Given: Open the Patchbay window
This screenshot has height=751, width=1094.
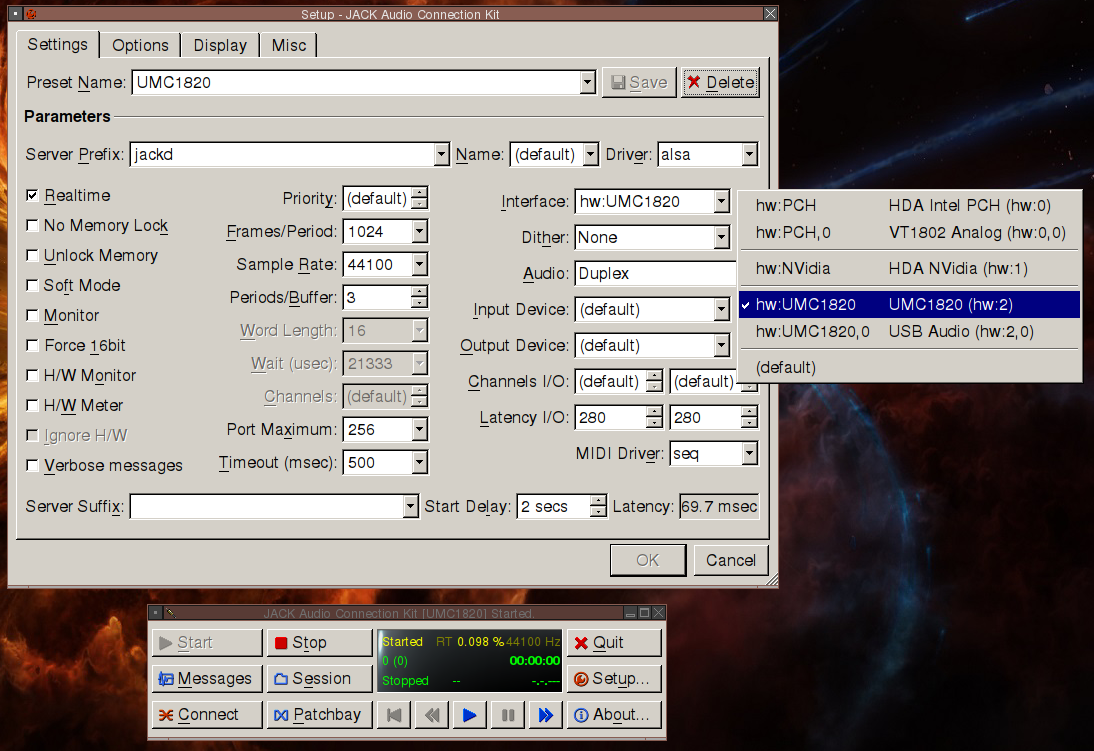Looking at the screenshot, I should [320, 715].
